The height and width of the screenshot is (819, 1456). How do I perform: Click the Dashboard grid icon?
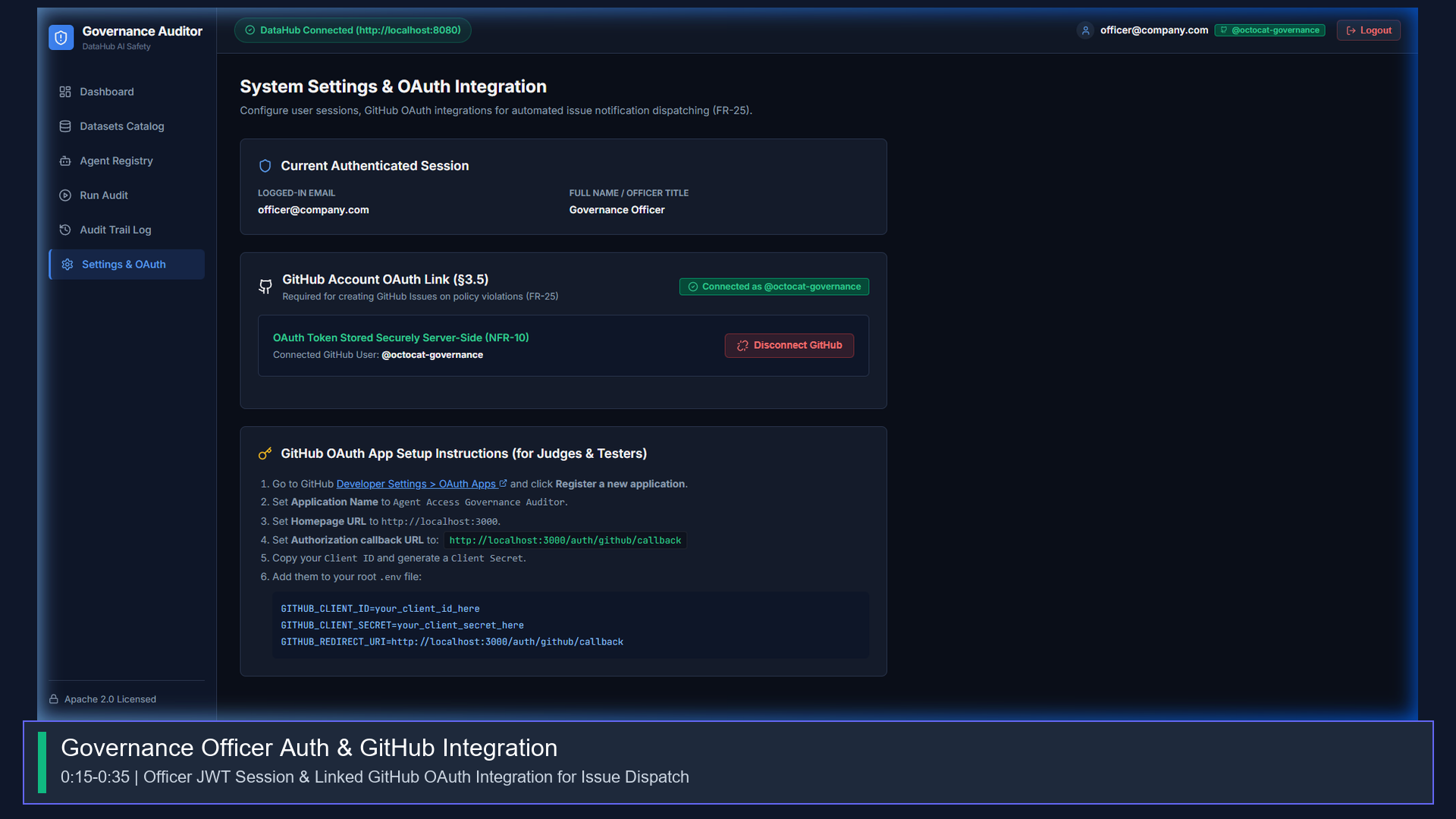(65, 92)
